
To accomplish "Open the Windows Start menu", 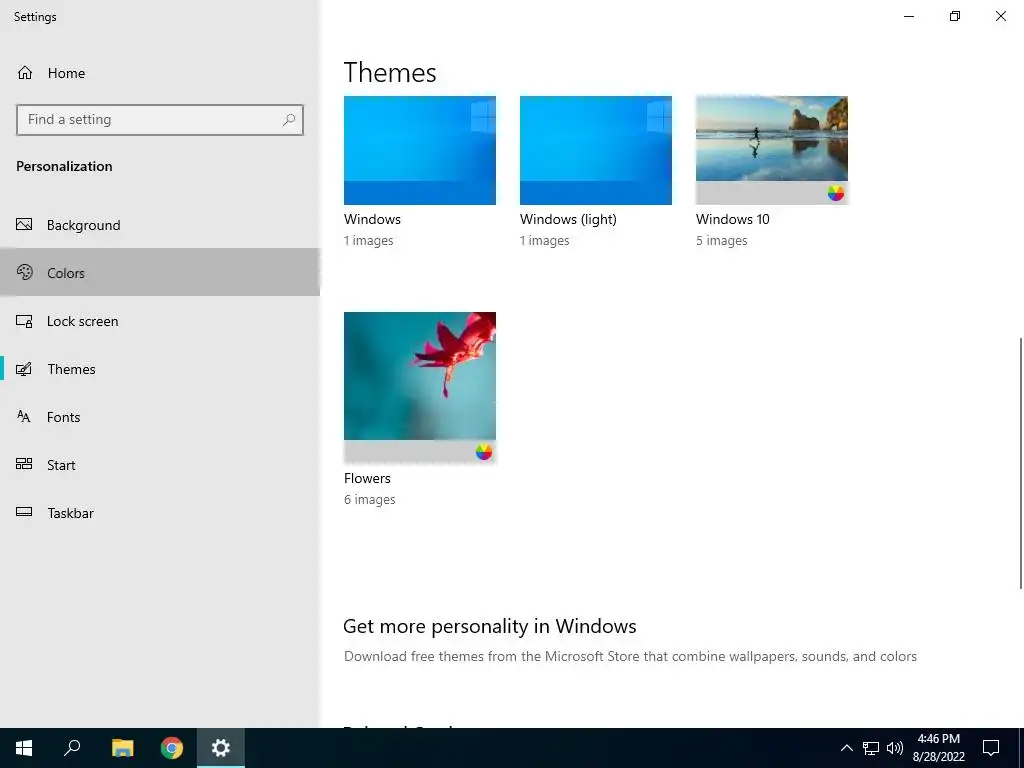I will coord(24,748).
